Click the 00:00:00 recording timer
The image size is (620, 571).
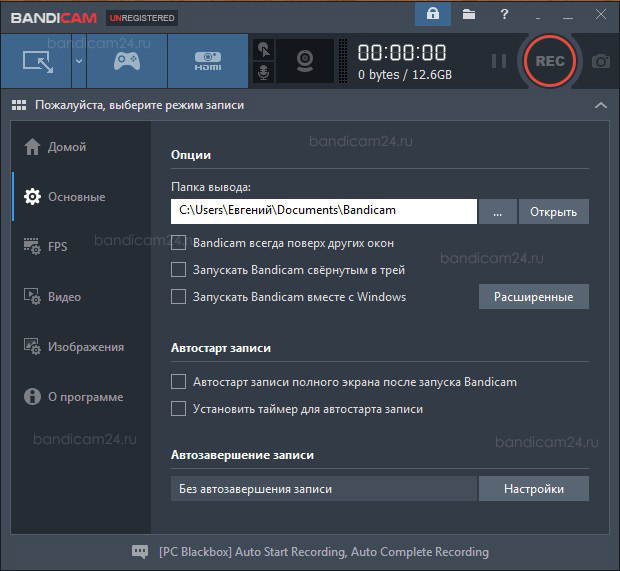pyautogui.click(x=402, y=53)
